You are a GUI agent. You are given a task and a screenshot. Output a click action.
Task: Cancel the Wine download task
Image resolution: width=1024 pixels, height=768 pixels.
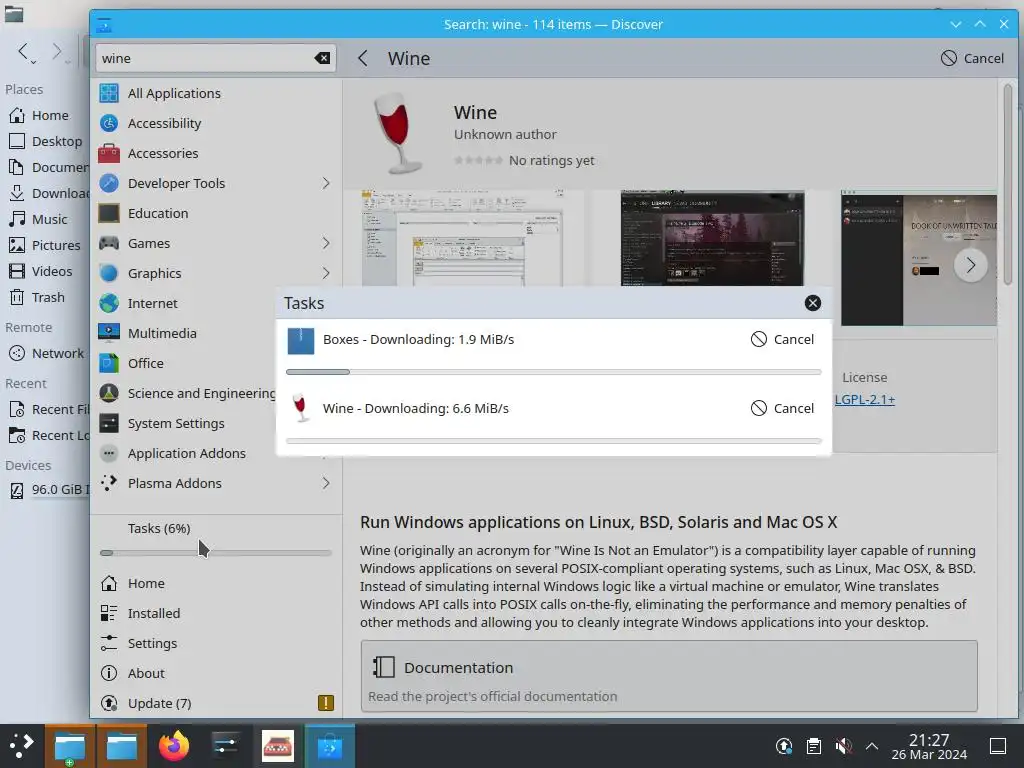pyautogui.click(x=782, y=409)
